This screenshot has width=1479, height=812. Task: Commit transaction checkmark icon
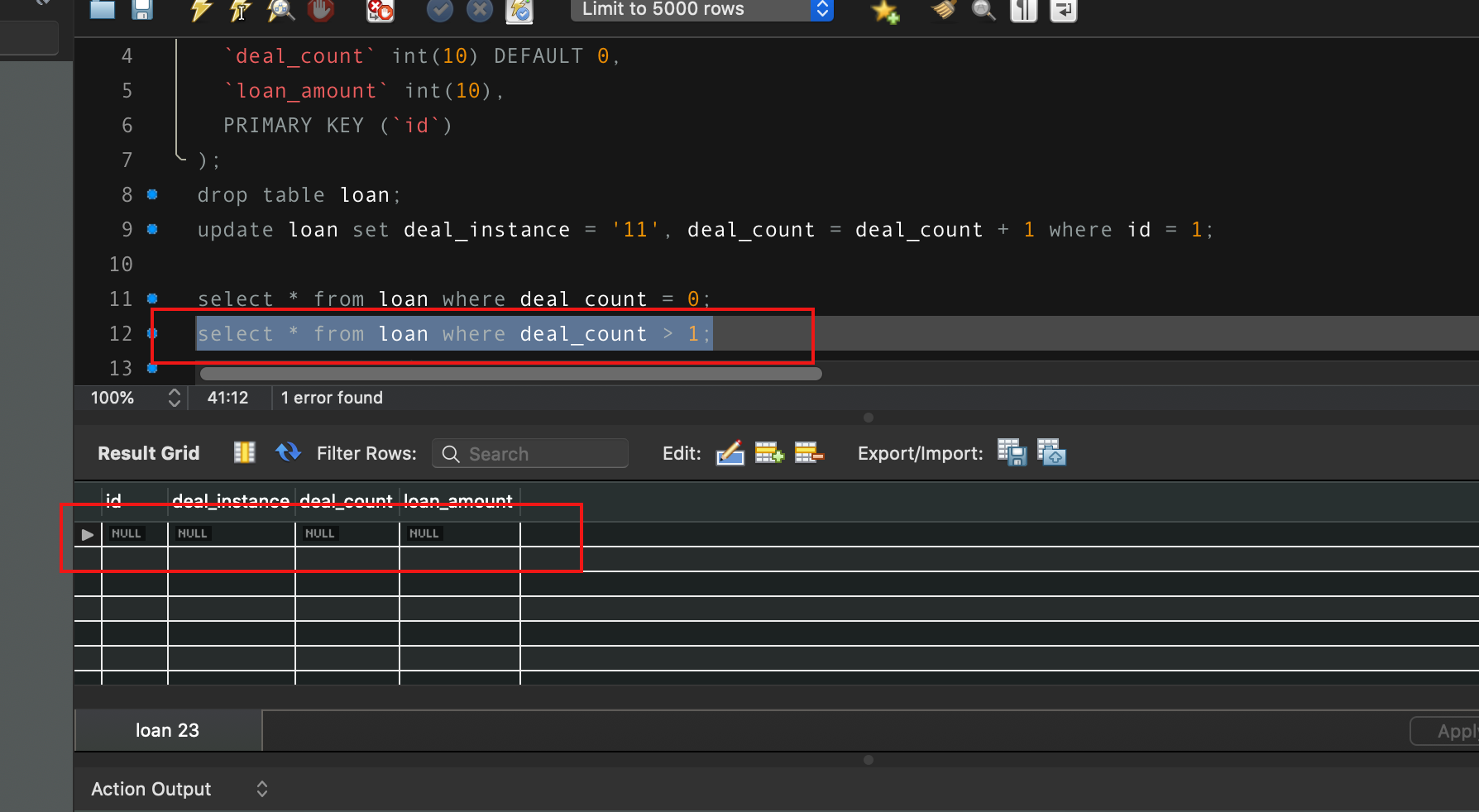coord(440,10)
